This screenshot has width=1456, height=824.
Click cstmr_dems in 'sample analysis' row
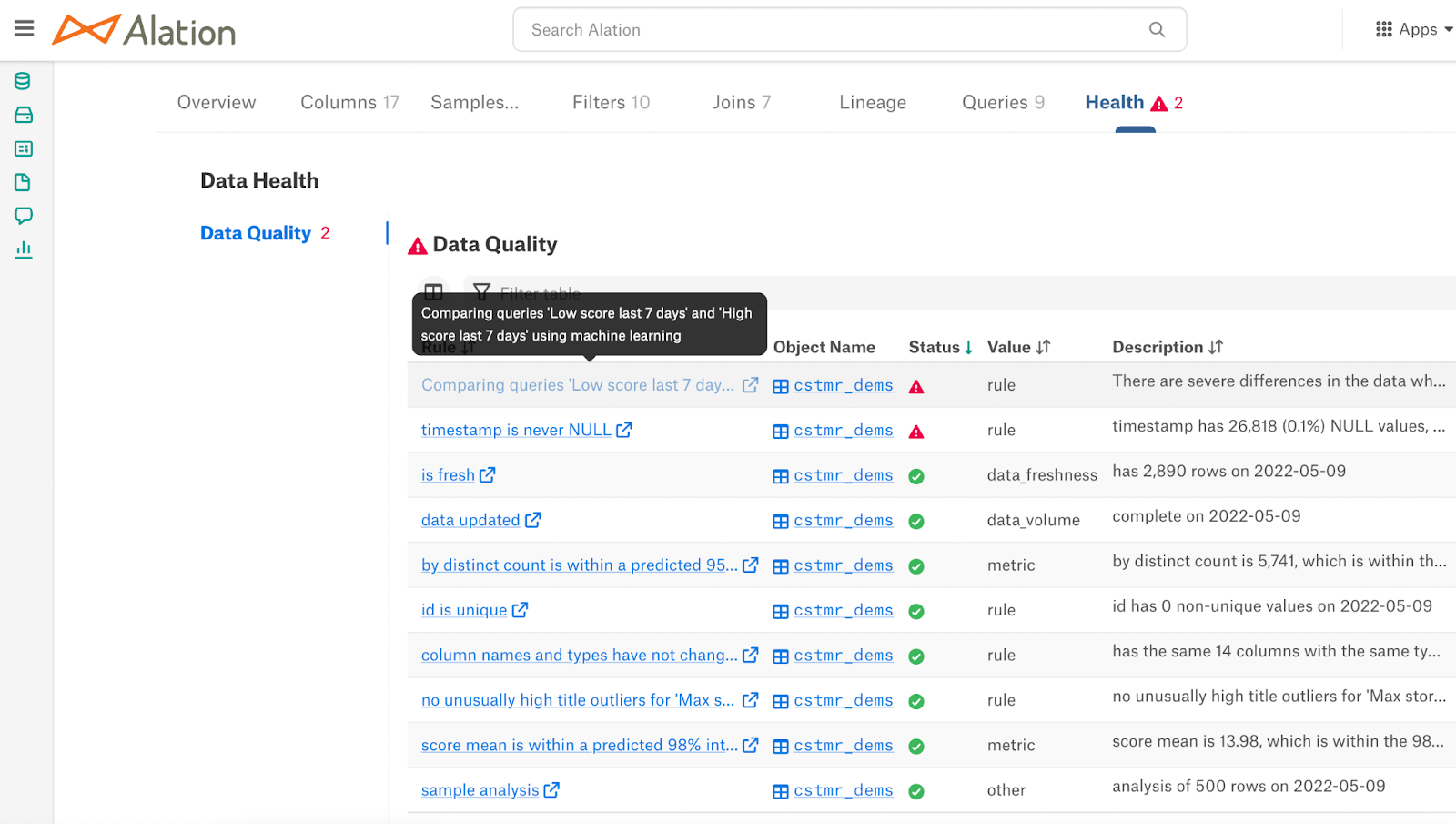pos(844,791)
